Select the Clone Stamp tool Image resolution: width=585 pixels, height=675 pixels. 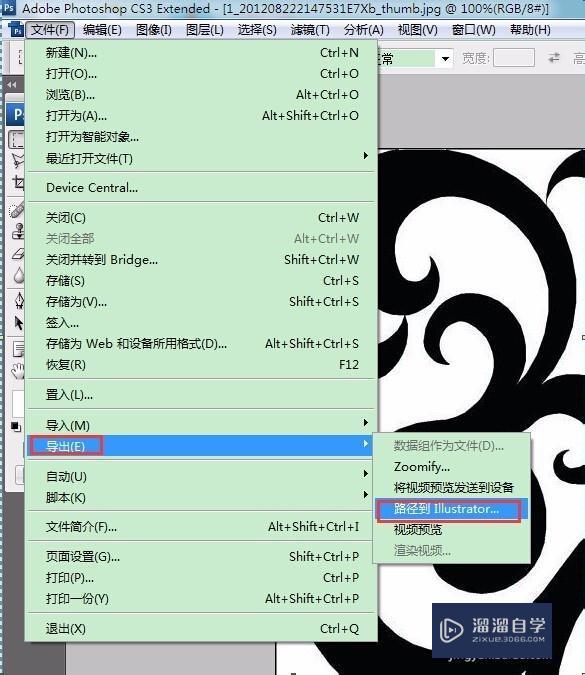18,232
